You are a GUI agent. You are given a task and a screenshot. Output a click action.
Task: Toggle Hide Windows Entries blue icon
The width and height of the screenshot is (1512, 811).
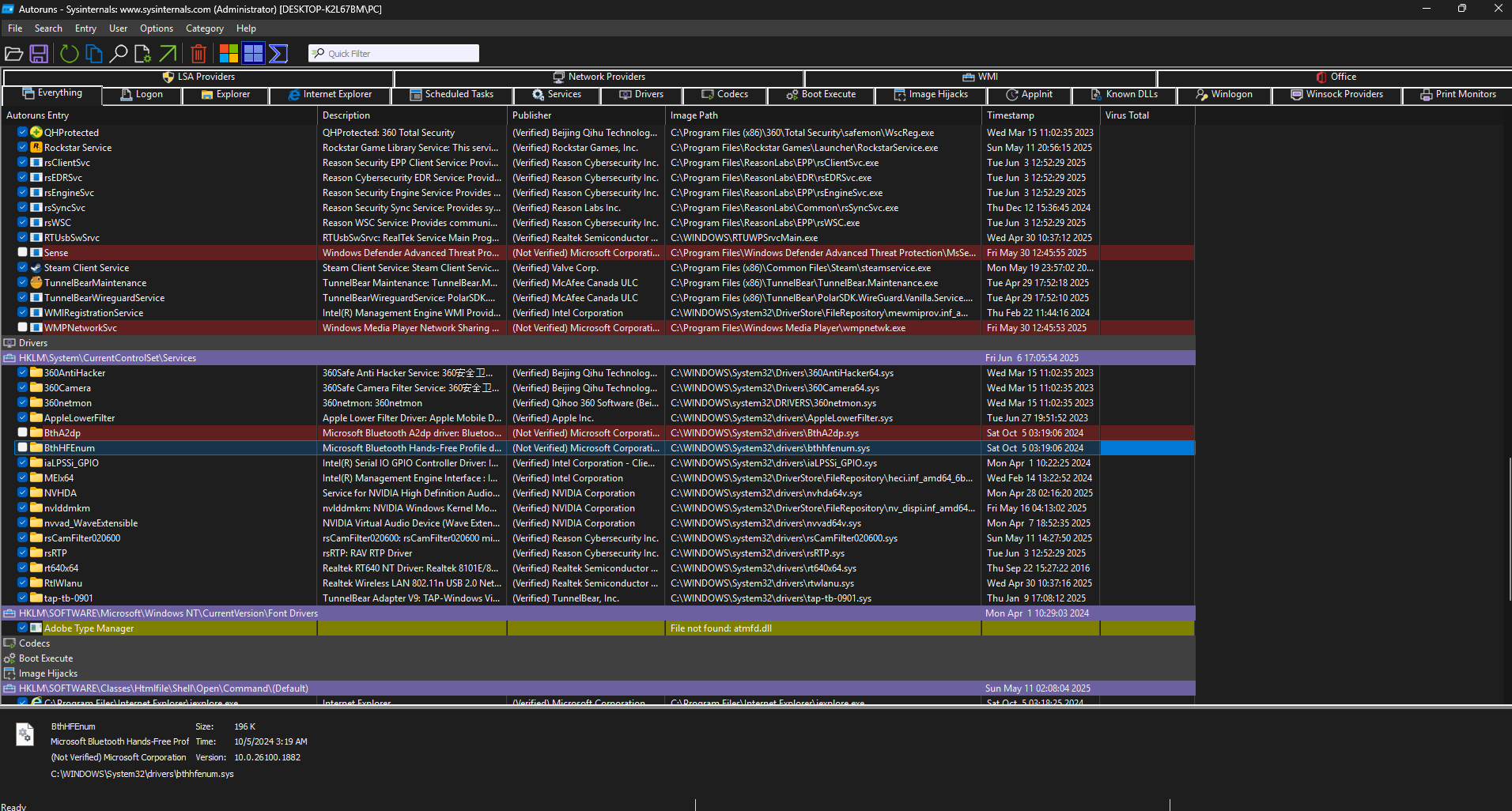tap(253, 54)
